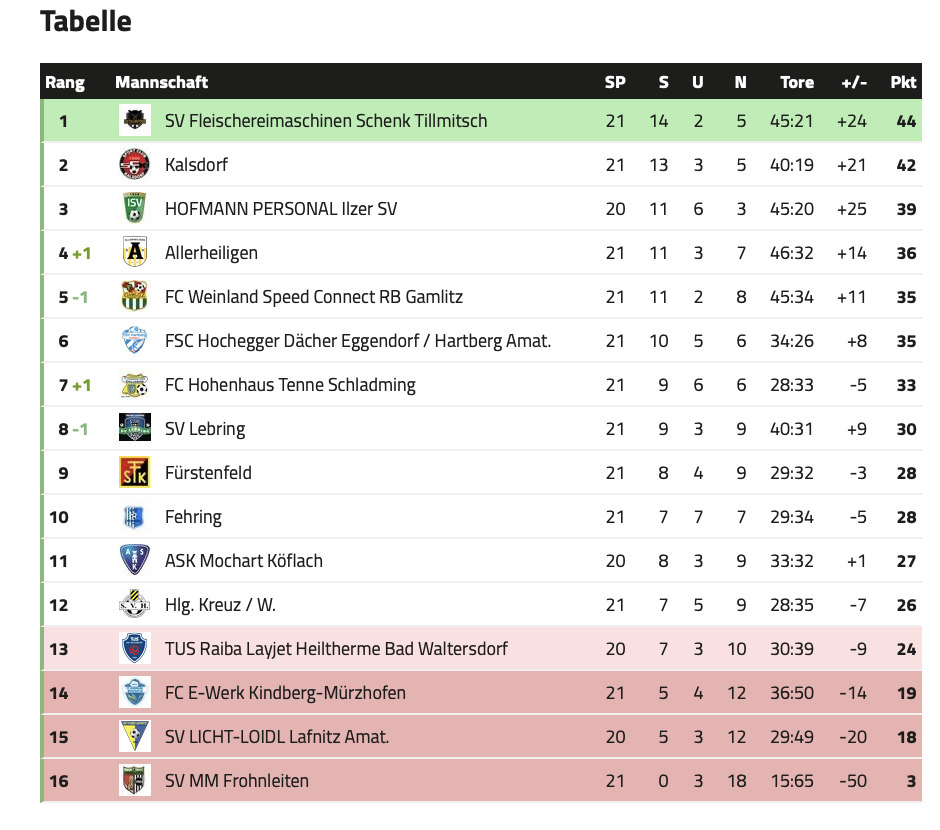Viewport: 940px width, 830px height.
Task: Select the FC E-Werk Kindberg-Mürzhofen team name
Action: [285, 693]
